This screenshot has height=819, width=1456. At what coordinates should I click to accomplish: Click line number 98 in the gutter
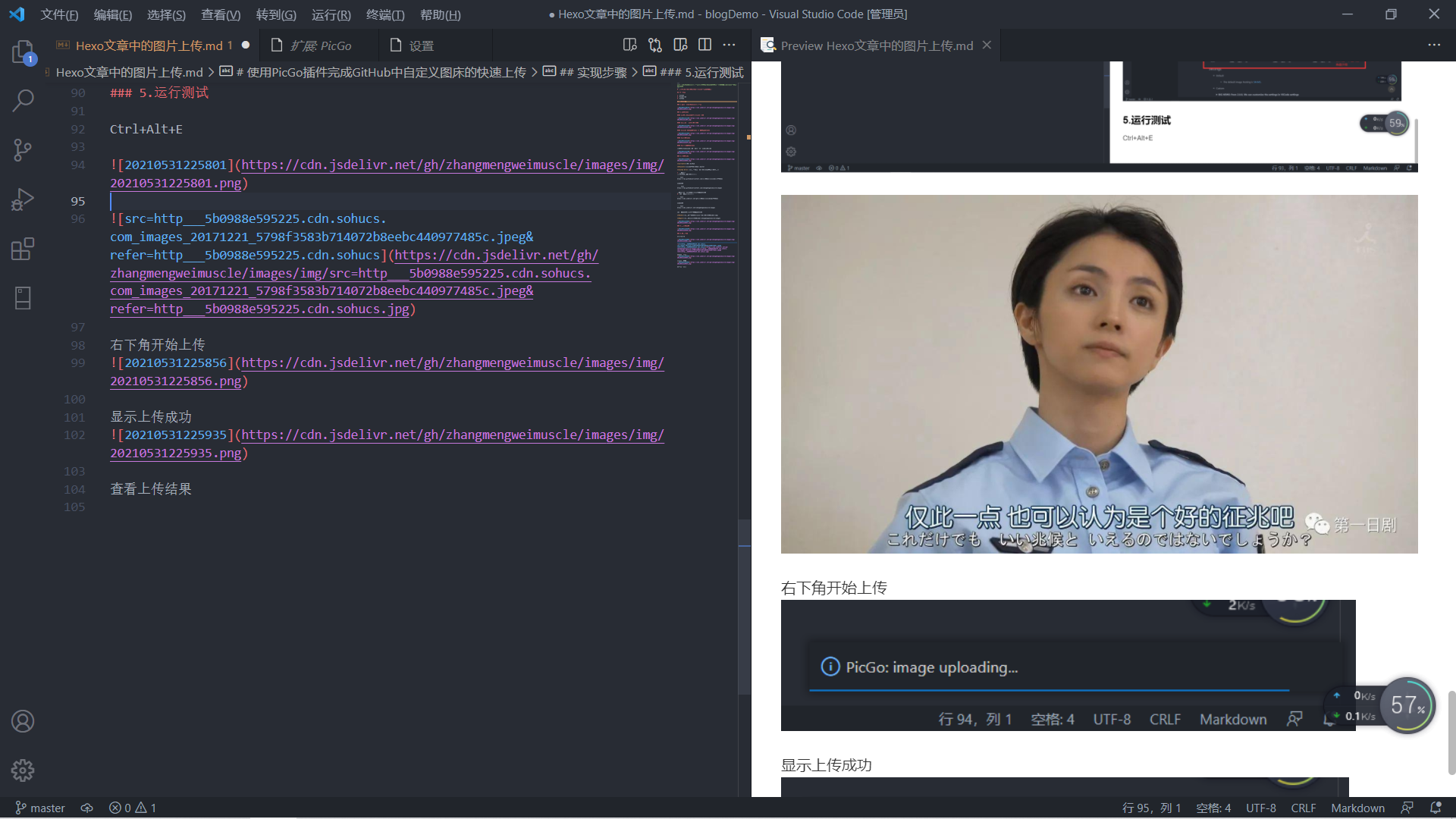(x=77, y=345)
